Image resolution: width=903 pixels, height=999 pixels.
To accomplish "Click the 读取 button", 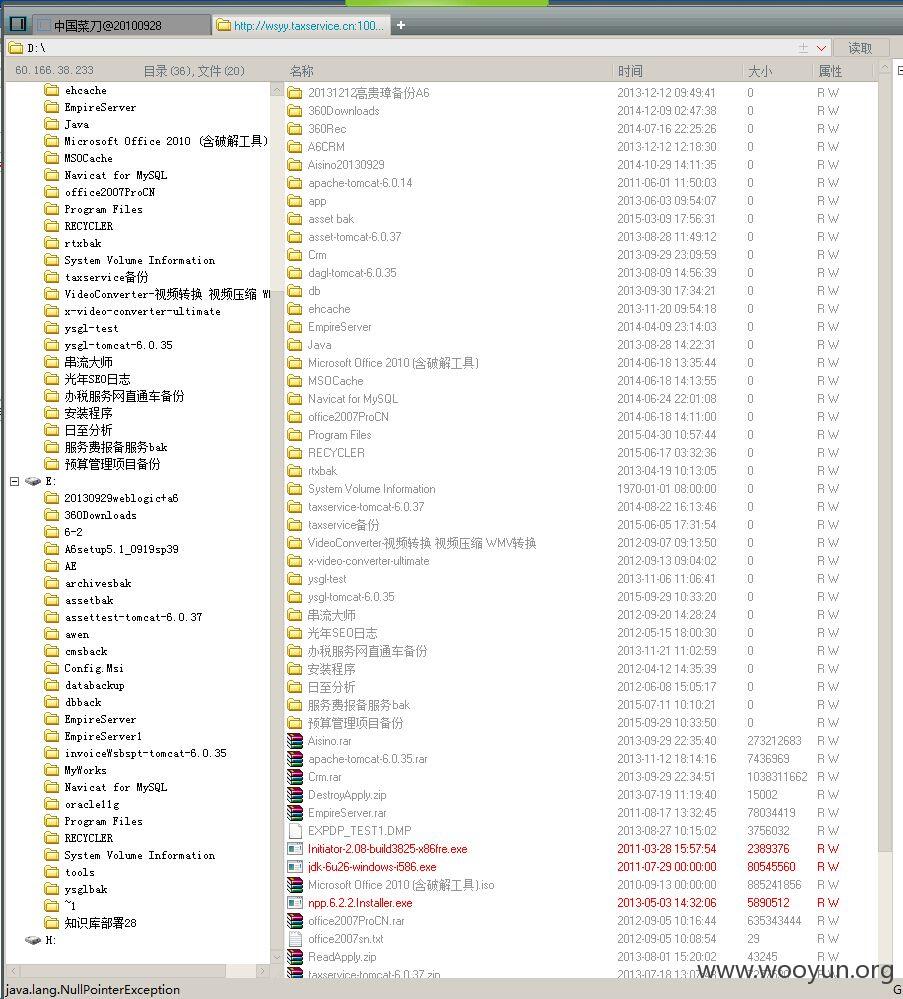I will 860,48.
